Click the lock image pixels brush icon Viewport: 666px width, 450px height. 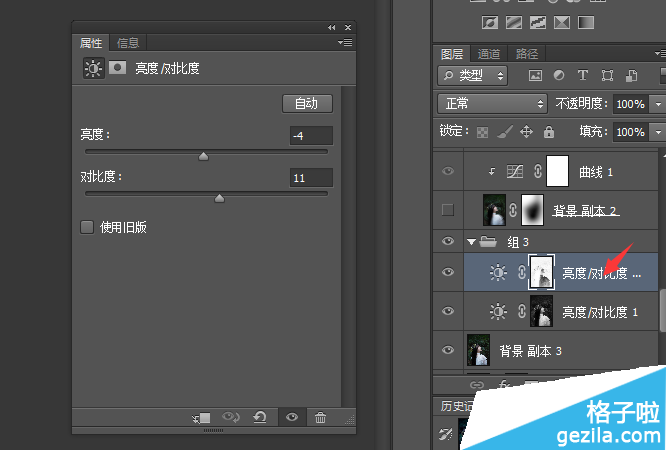pos(505,132)
